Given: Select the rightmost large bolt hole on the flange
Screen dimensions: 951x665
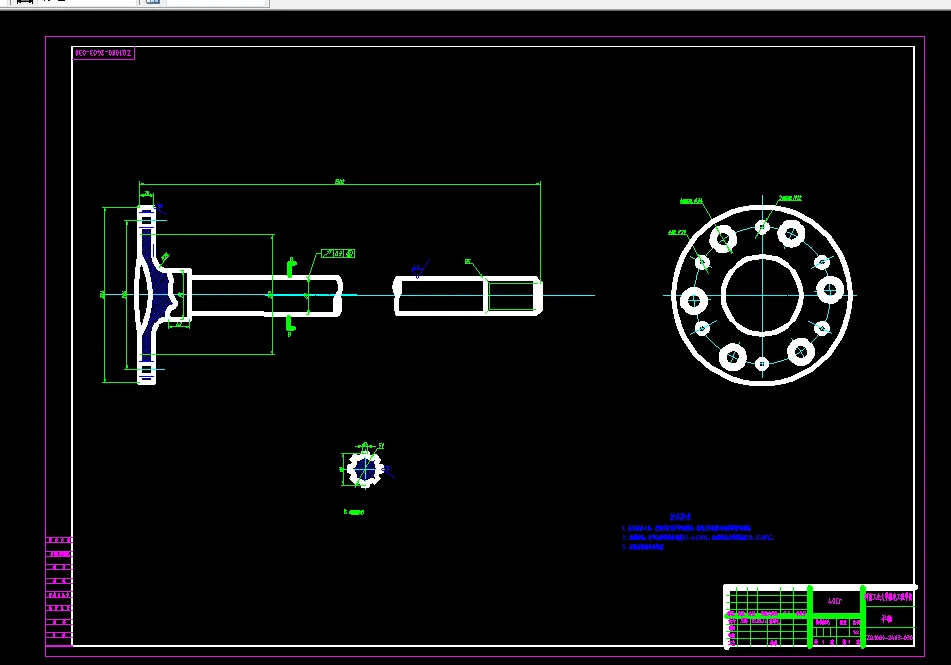Looking at the screenshot, I should pos(830,290).
